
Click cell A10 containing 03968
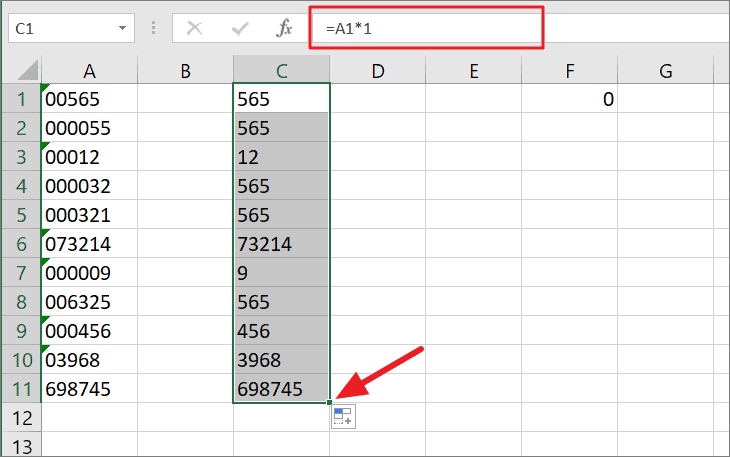89,360
